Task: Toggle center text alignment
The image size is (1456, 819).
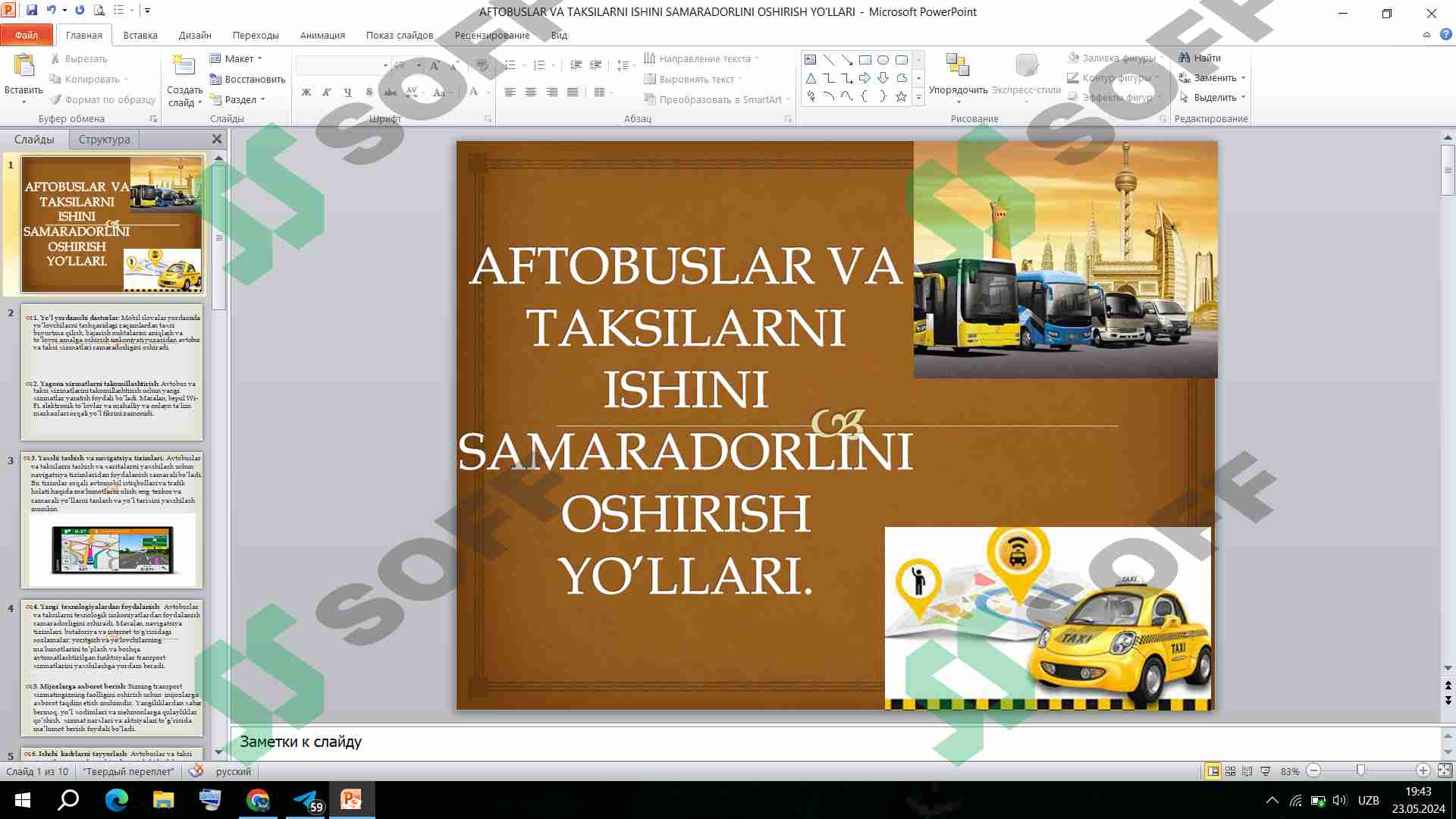Action: pyautogui.click(x=531, y=92)
